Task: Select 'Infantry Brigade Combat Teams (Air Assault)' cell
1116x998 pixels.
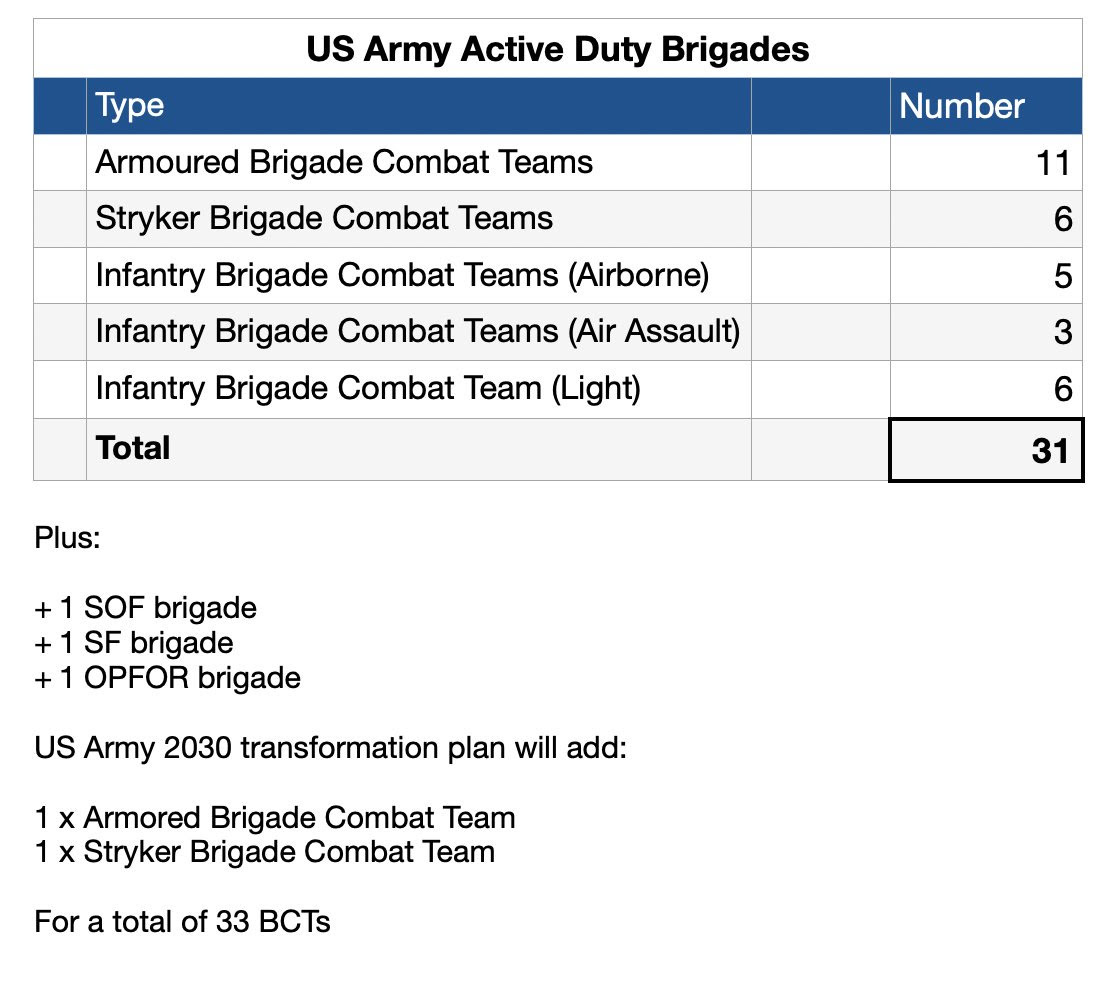Action: point(418,332)
